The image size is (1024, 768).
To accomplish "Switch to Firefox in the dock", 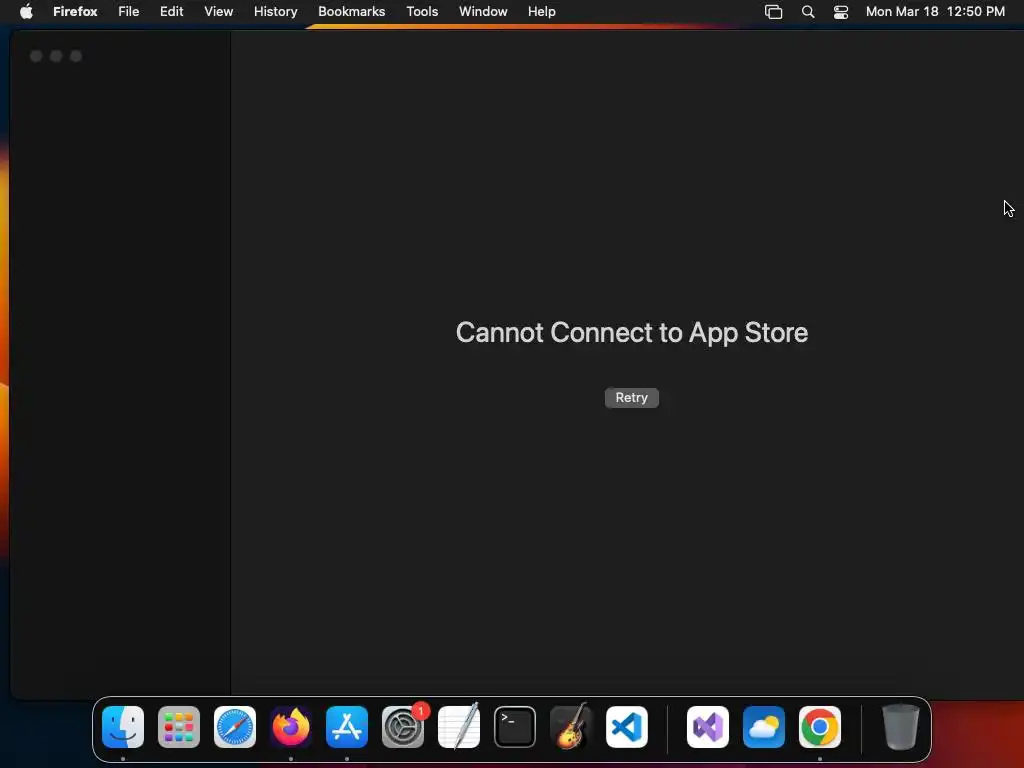I will (291, 727).
